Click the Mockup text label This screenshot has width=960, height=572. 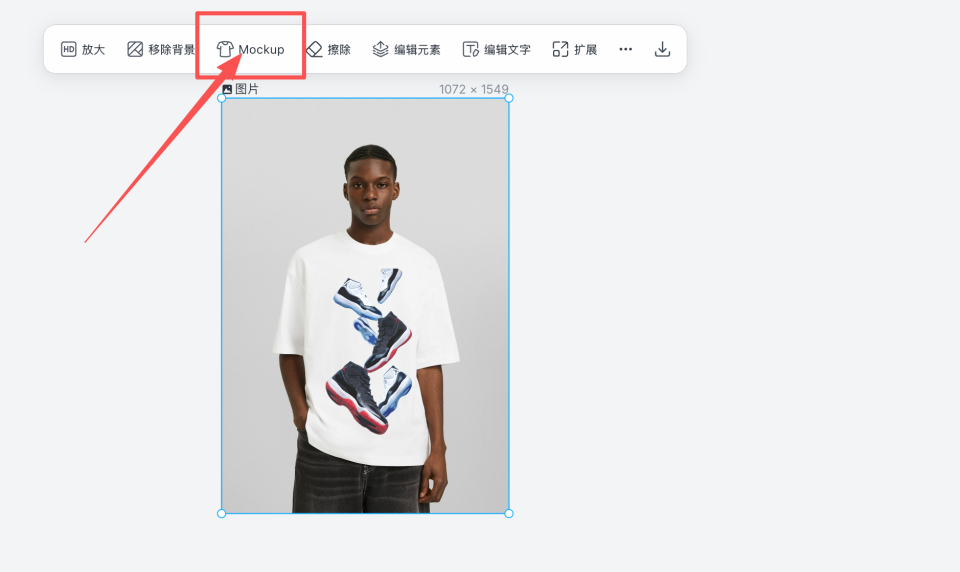coord(261,50)
